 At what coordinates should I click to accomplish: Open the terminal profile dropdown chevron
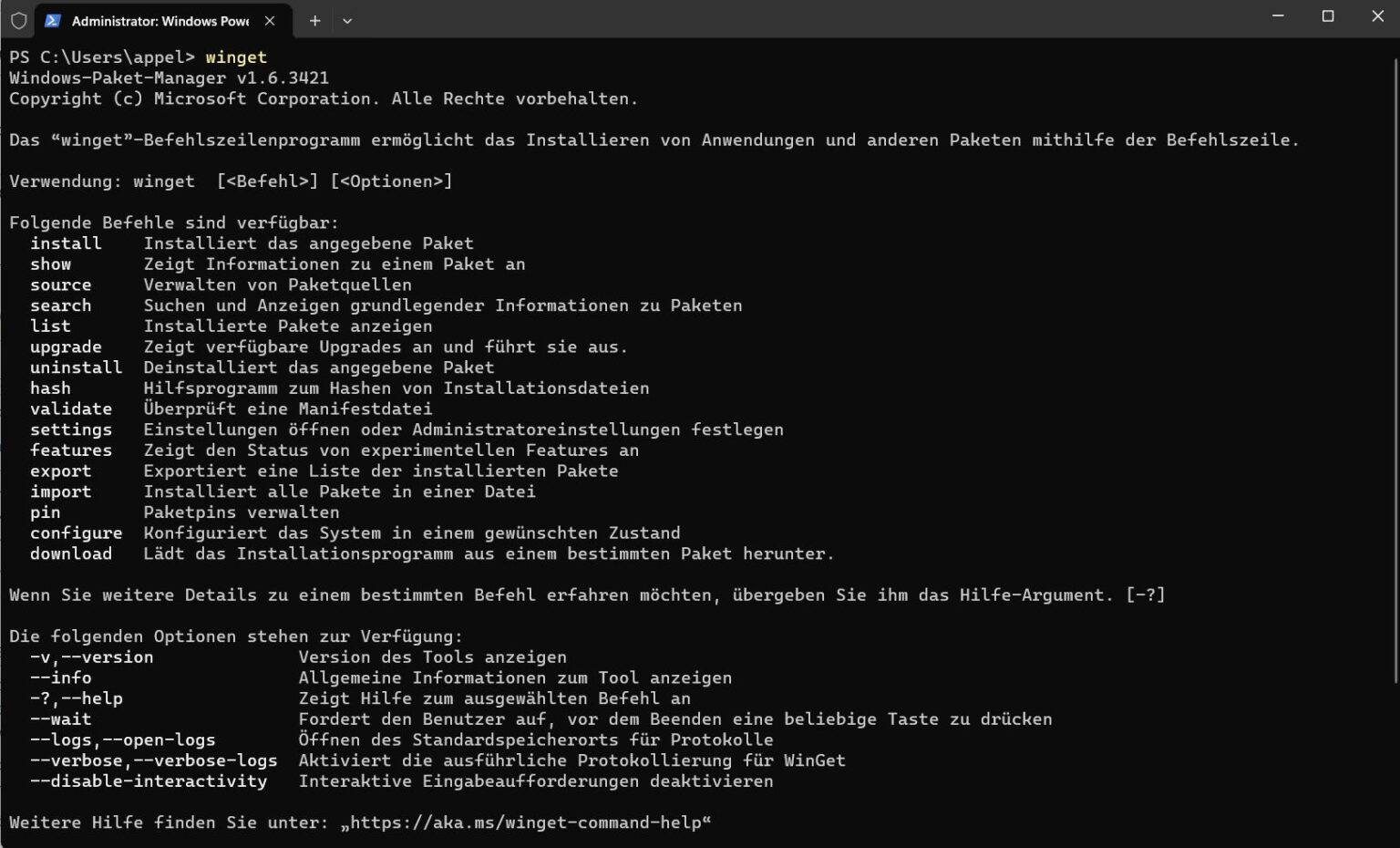pyautogui.click(x=346, y=19)
